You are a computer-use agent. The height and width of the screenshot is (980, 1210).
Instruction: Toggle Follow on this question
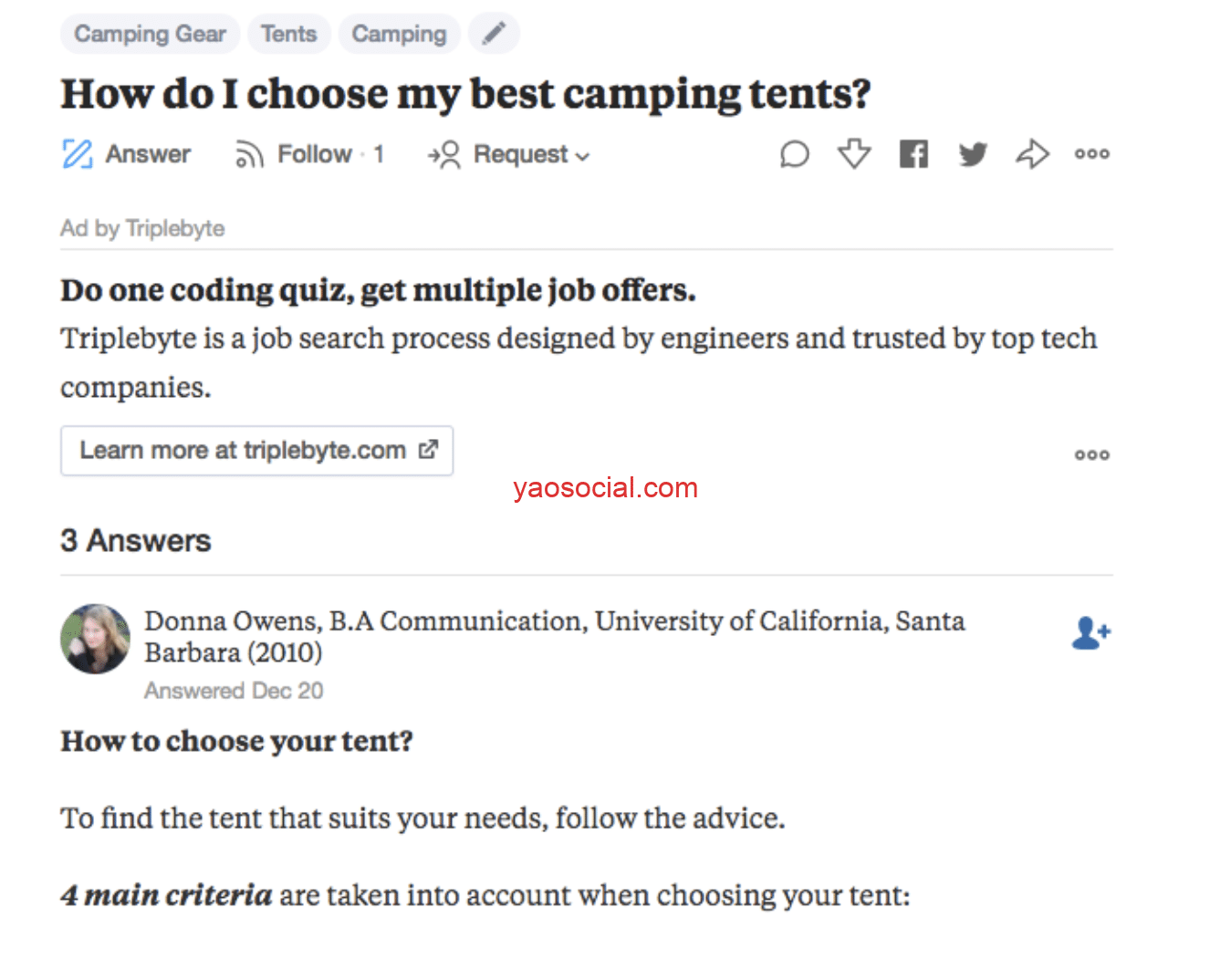309,155
